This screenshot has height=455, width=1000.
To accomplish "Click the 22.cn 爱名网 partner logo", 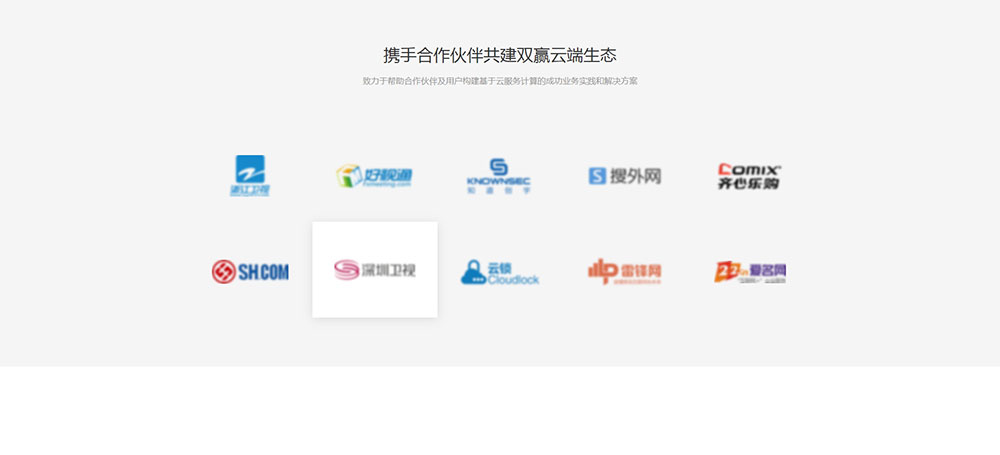I will click(x=750, y=272).
